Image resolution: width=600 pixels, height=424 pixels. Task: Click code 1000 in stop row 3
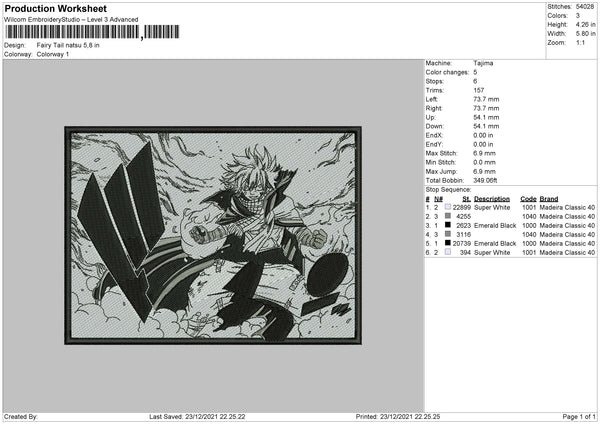click(529, 225)
